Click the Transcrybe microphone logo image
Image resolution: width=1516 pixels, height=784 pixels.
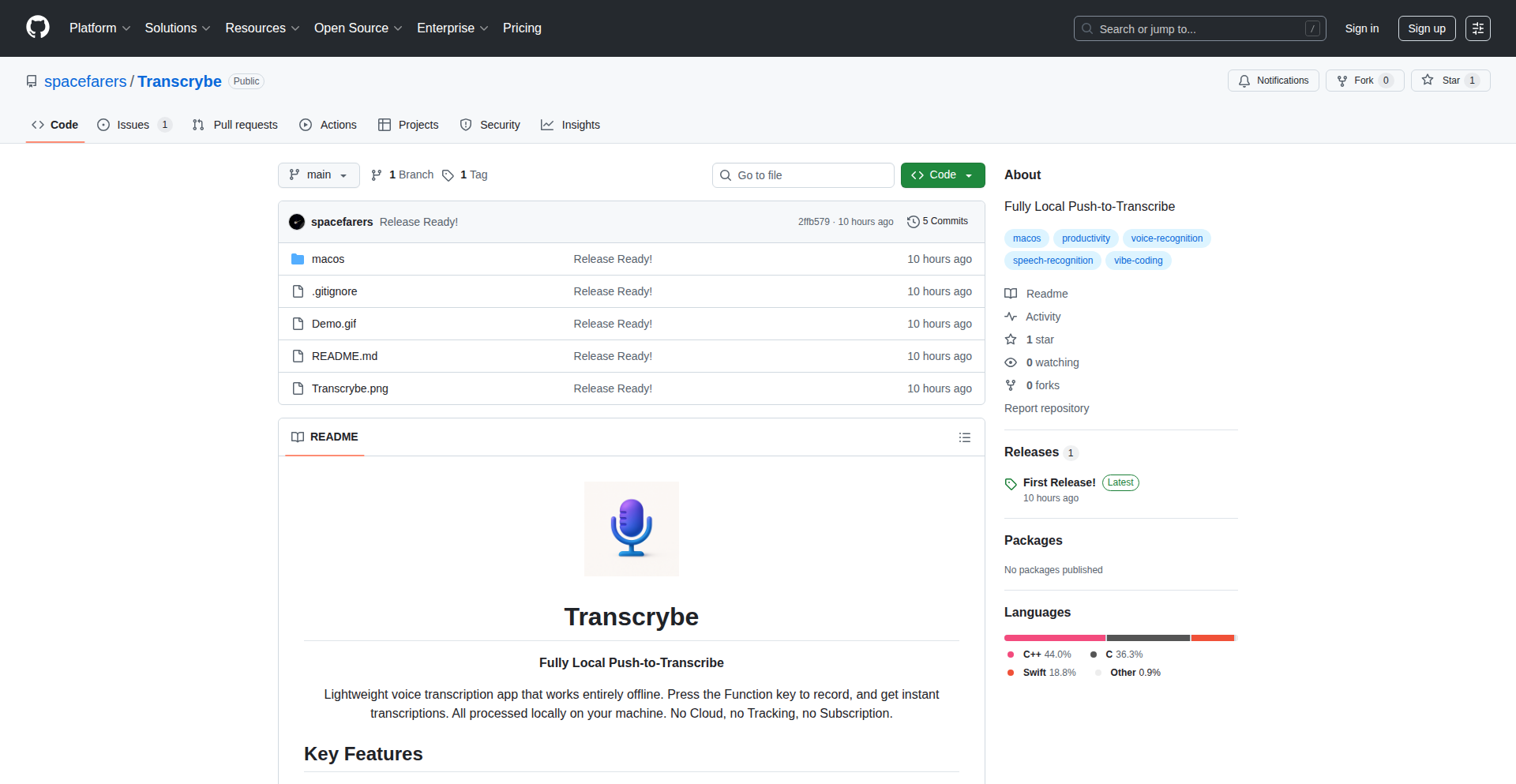pyautogui.click(x=632, y=529)
